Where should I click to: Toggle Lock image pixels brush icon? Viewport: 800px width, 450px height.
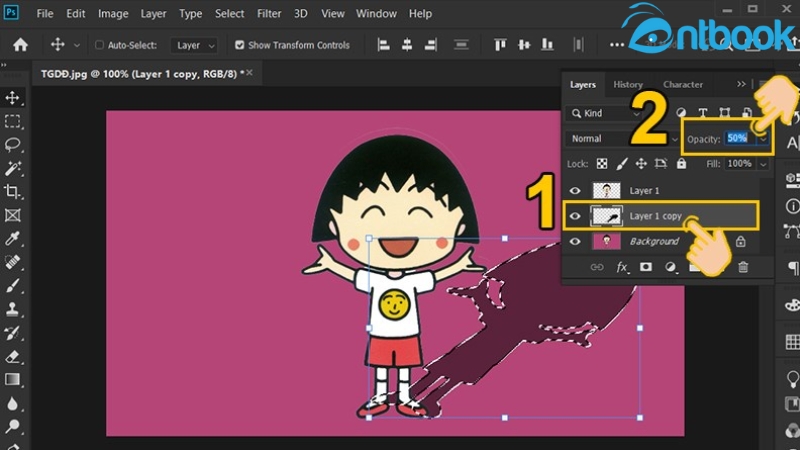[x=621, y=164]
